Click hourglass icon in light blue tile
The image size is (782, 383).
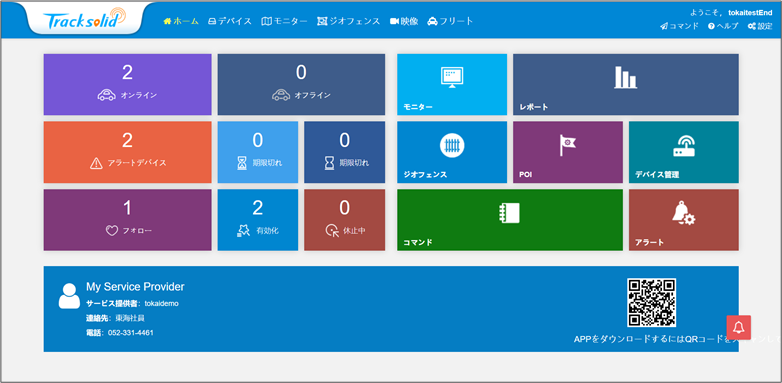tap(242, 163)
